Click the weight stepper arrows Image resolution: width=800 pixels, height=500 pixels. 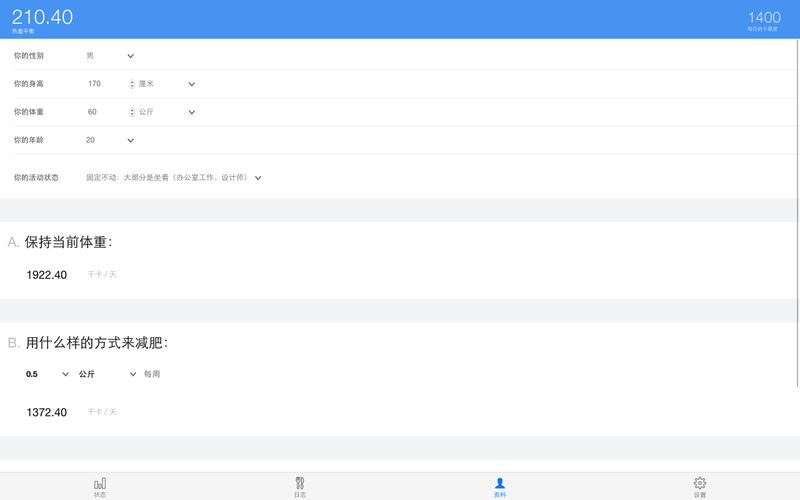(132, 112)
